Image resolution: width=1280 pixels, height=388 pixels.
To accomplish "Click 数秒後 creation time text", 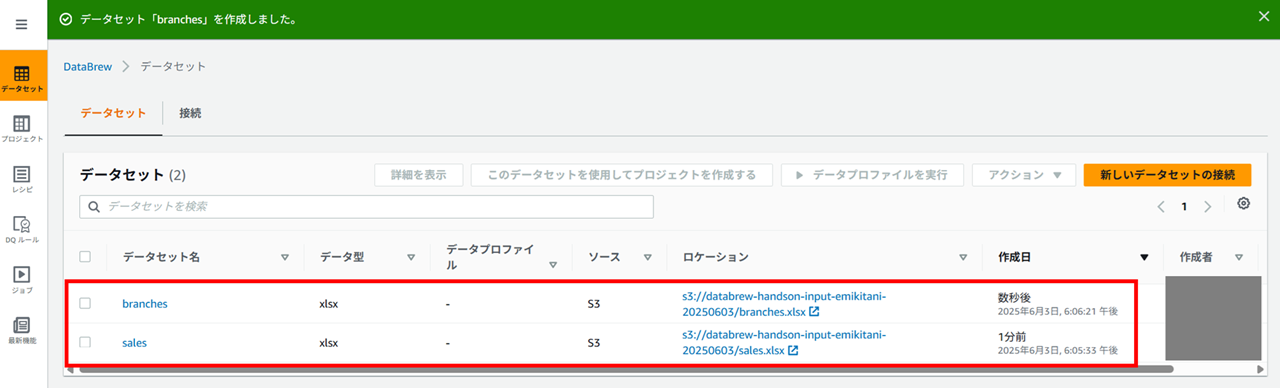I will 1013,298.
